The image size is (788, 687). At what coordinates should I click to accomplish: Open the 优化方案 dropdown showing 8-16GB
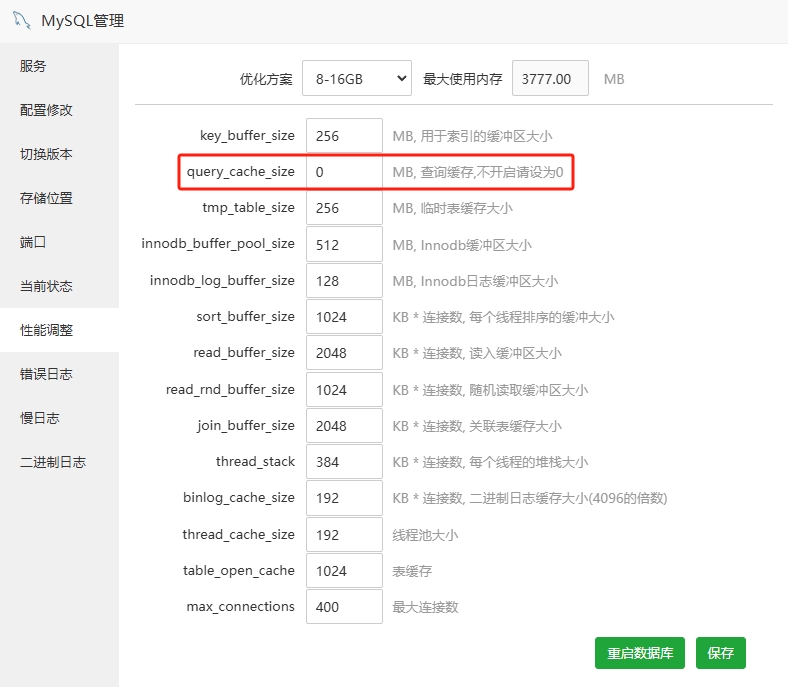pos(357,78)
